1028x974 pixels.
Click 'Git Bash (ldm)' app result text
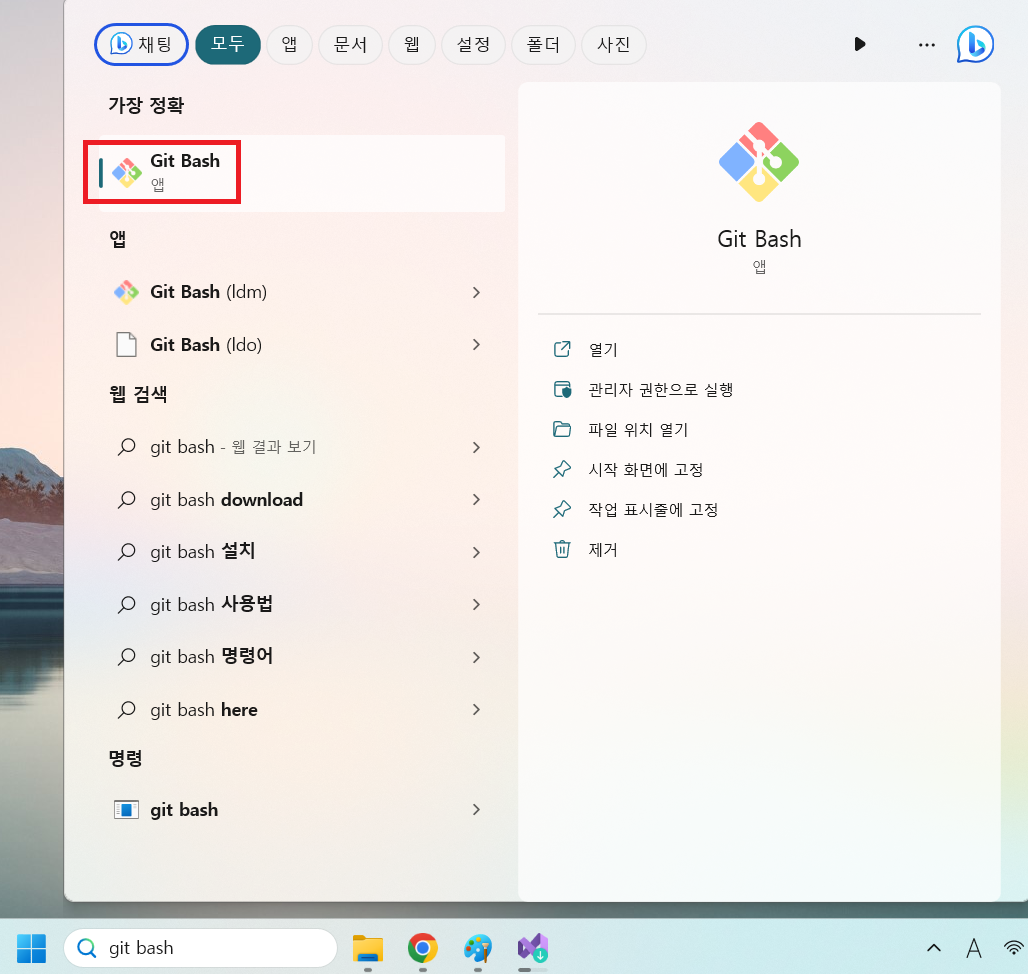(208, 292)
